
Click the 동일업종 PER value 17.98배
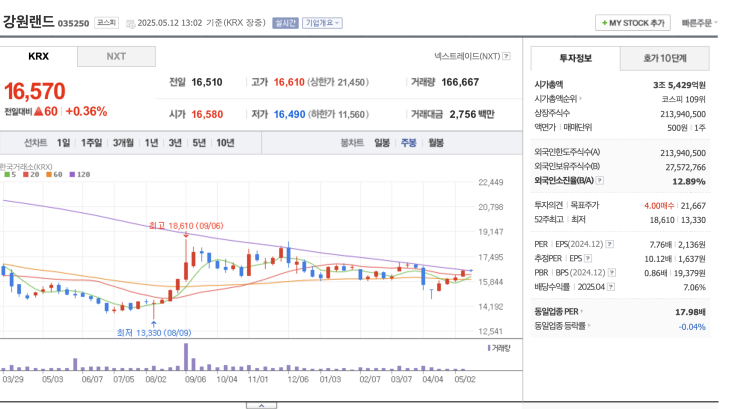(690, 312)
